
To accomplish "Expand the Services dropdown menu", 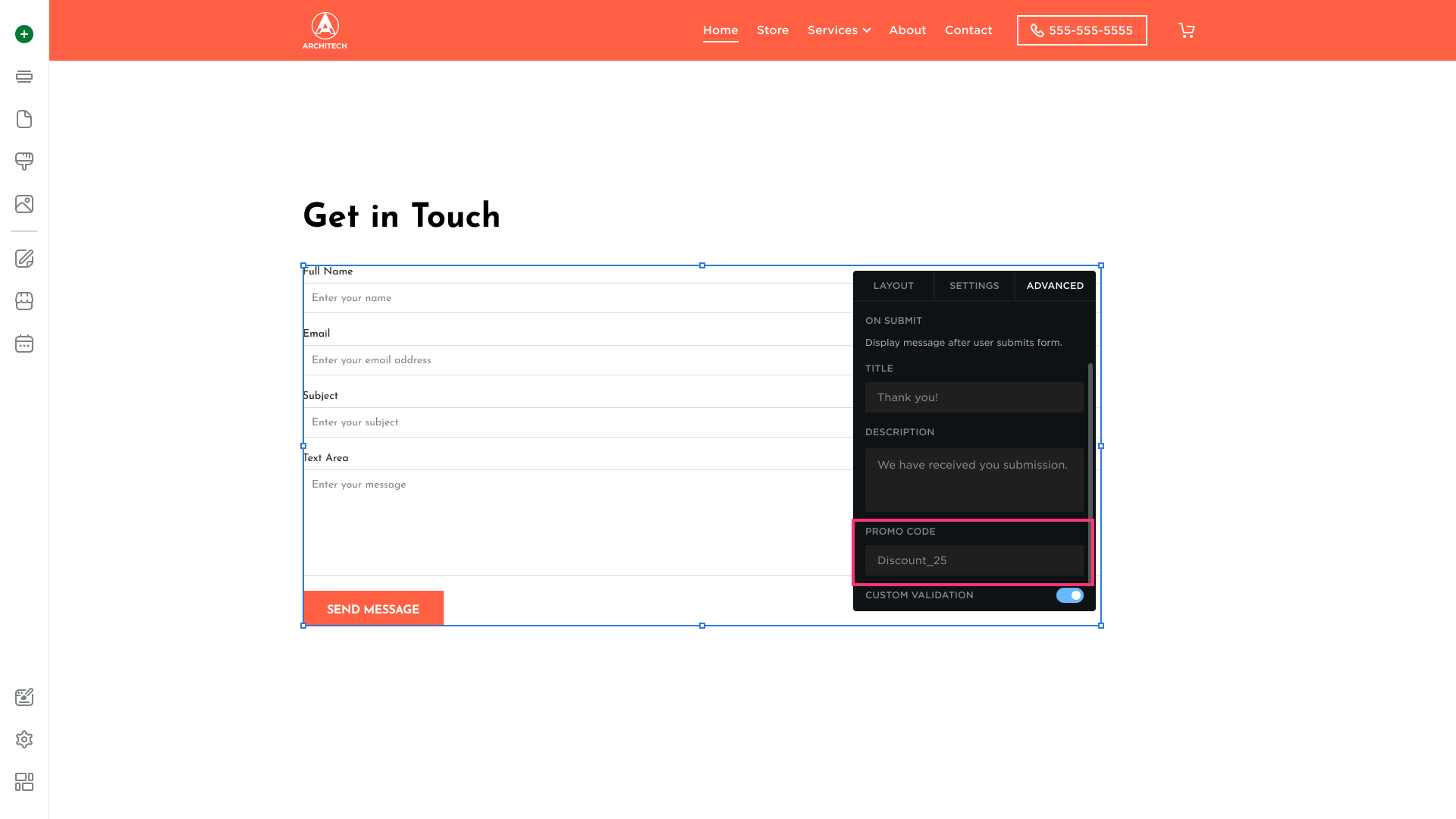I will click(x=839, y=30).
